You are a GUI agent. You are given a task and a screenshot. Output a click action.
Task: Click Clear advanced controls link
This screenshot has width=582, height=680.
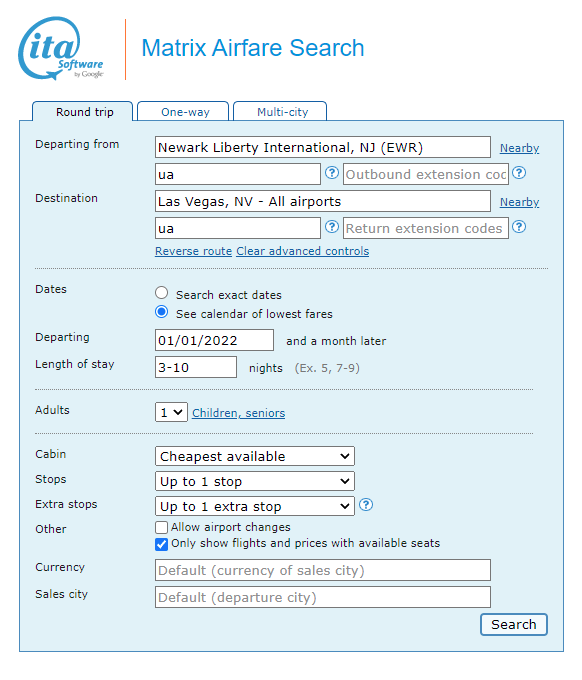pyautogui.click(x=303, y=251)
